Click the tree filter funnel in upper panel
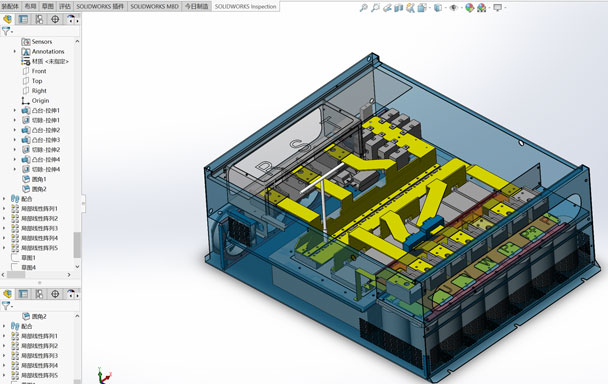The height and width of the screenshot is (384, 608). (x=7, y=31)
